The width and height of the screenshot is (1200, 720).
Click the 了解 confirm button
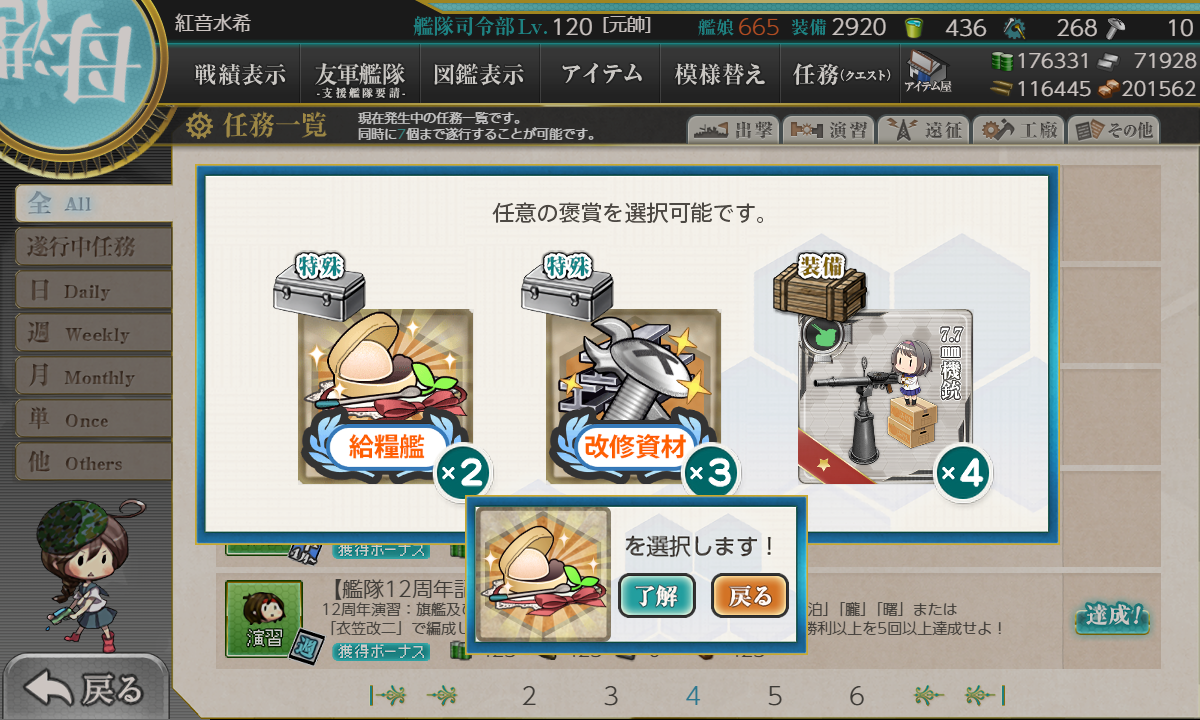[657, 596]
